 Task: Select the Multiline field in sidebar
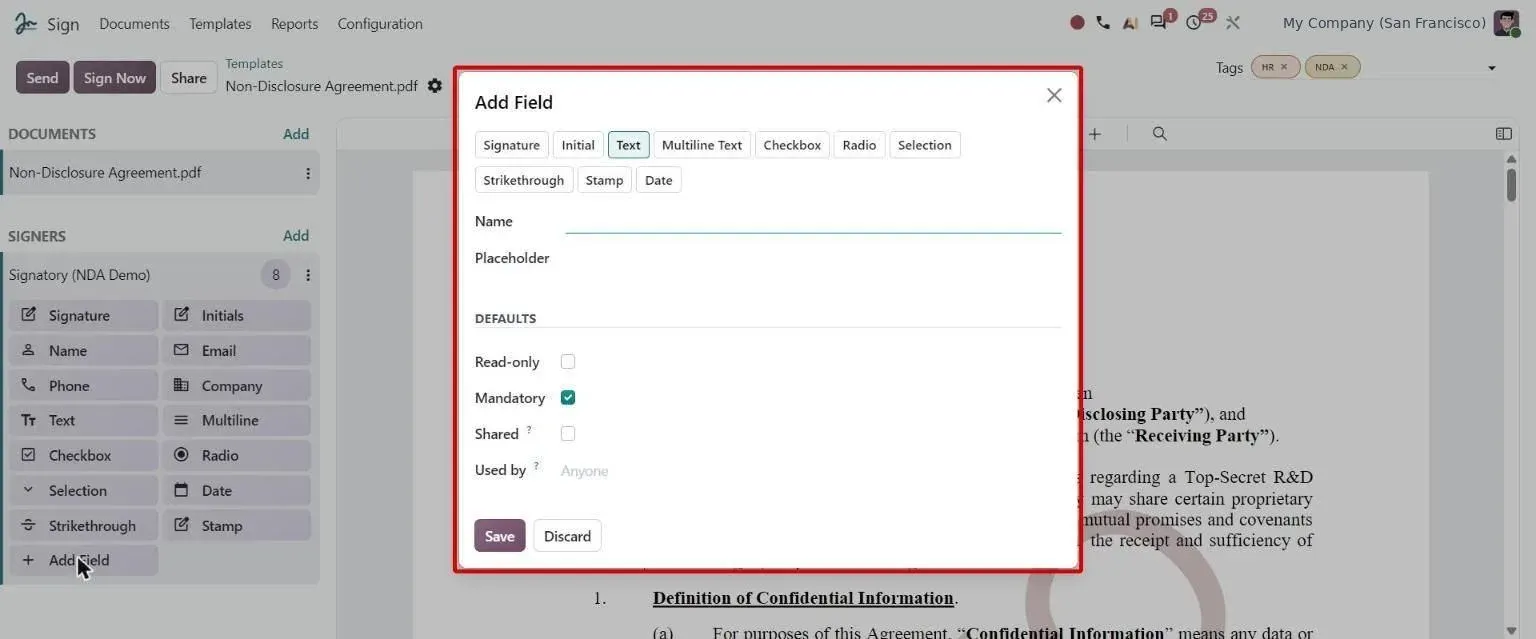[237, 420]
